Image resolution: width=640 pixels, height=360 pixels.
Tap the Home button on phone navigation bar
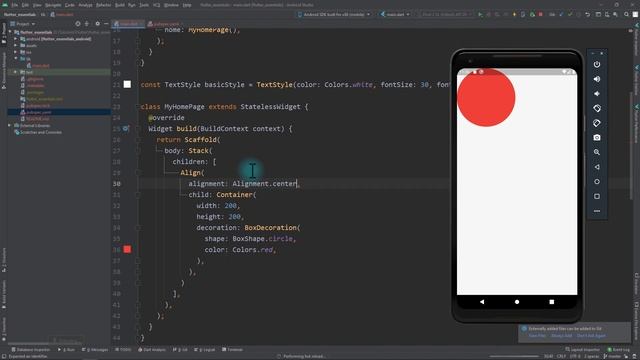coord(517,302)
